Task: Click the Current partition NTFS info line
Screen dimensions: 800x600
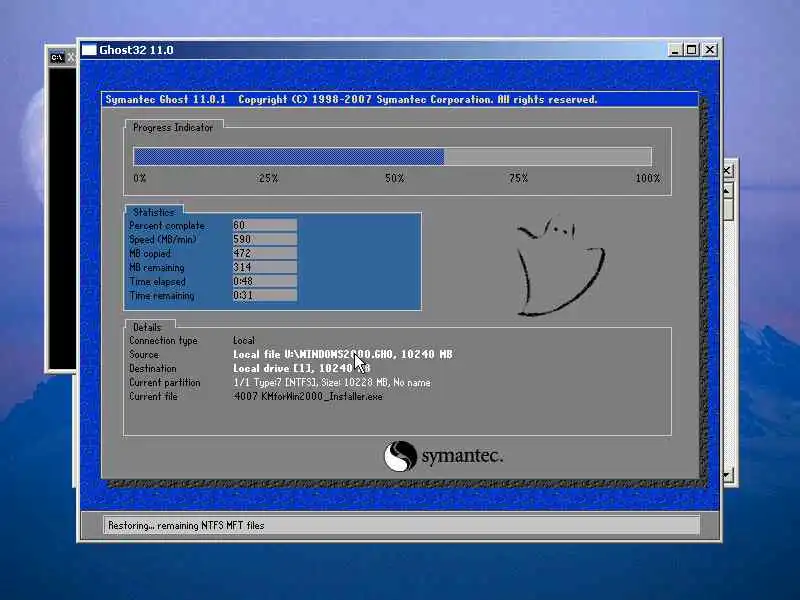Action: (332, 383)
